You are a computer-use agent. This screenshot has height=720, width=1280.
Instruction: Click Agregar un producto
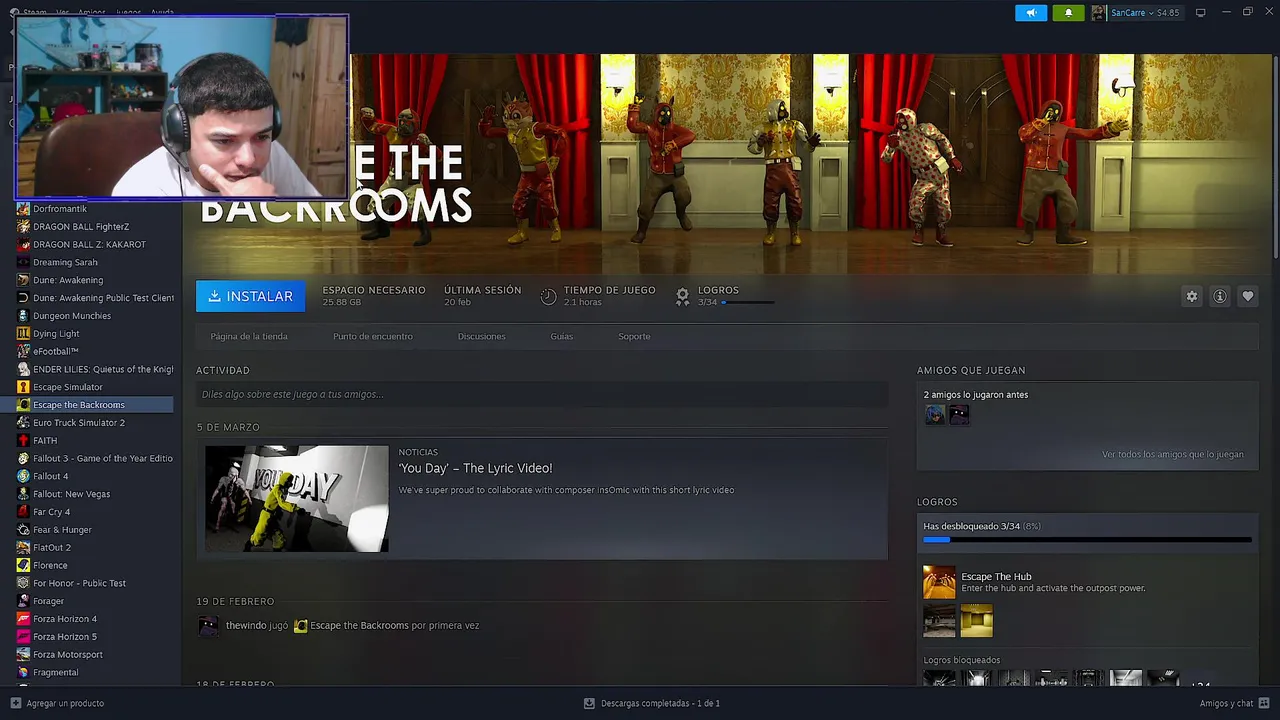(x=65, y=704)
